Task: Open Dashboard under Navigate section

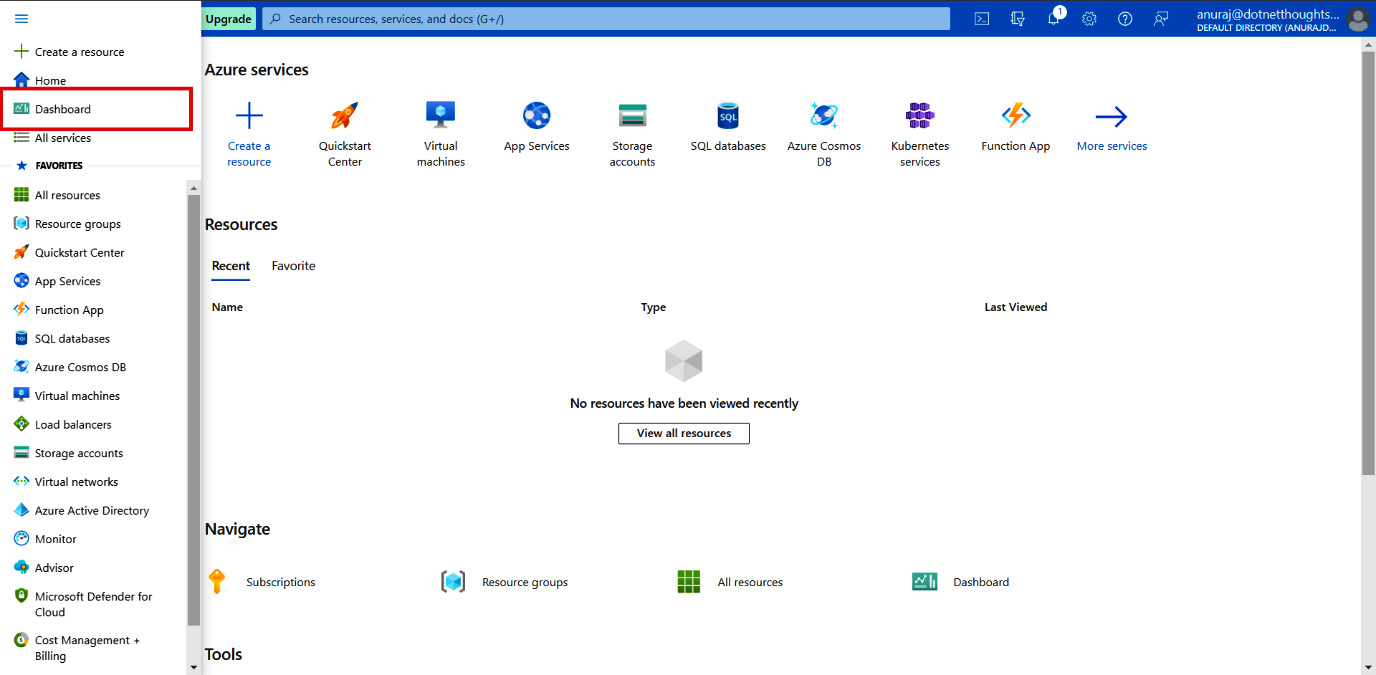Action: tap(961, 582)
